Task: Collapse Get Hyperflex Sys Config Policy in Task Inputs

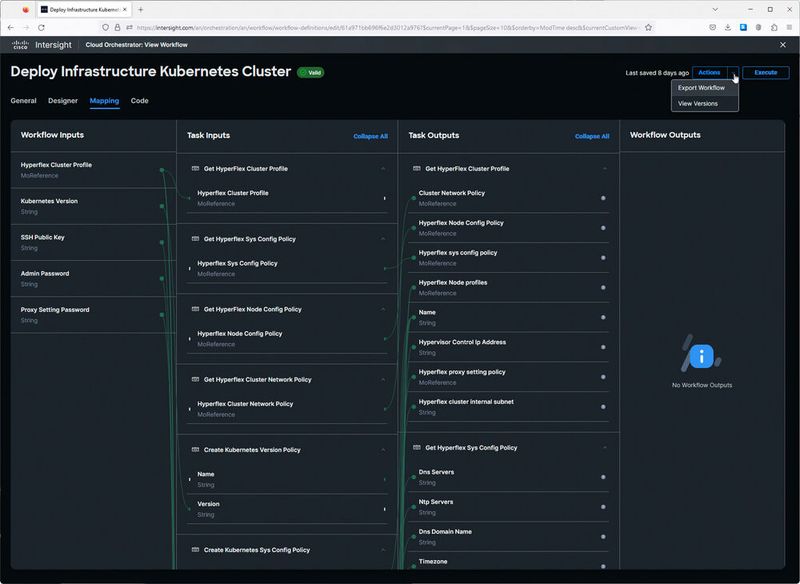Action: [x=383, y=239]
